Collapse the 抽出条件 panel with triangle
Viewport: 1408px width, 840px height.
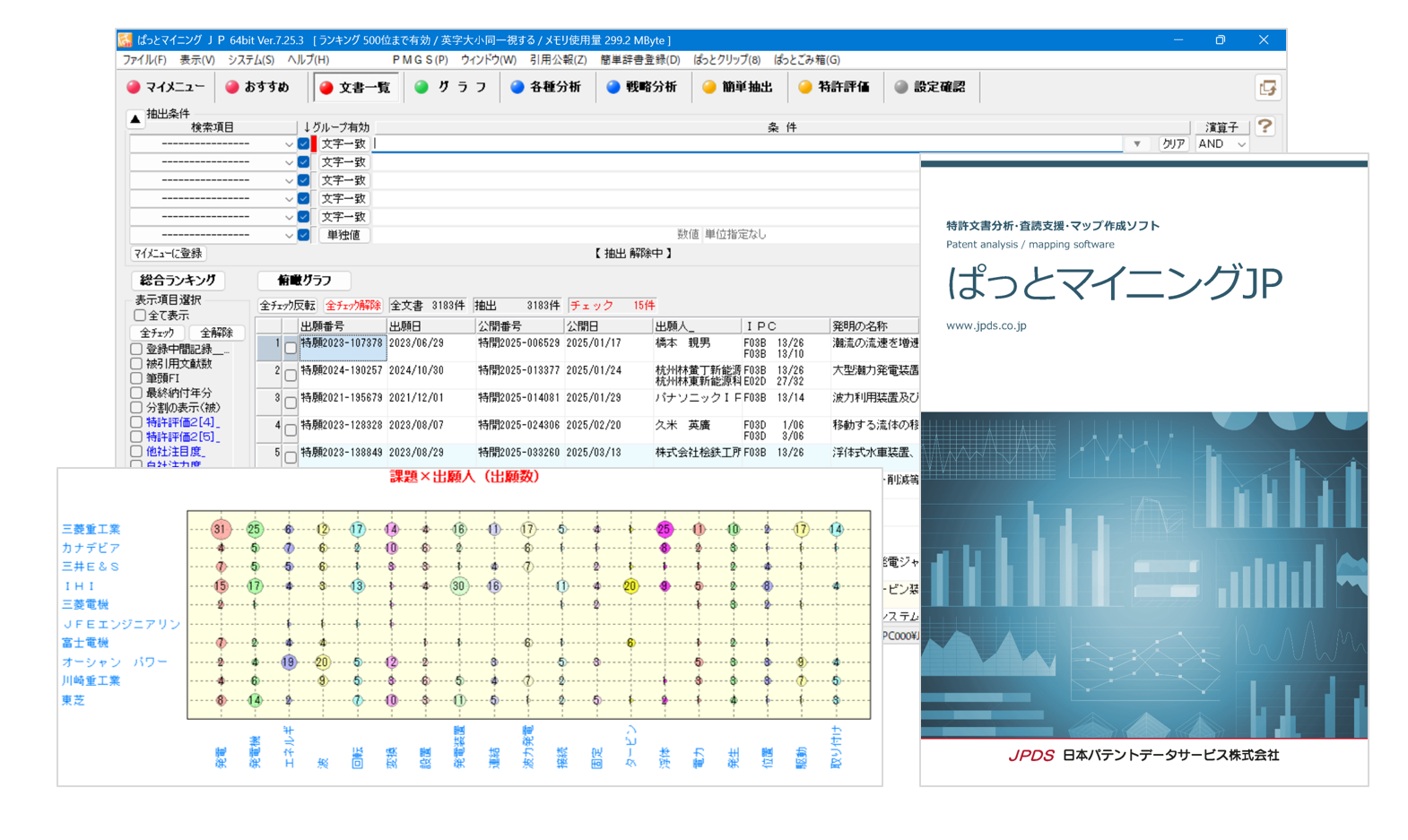click(135, 117)
